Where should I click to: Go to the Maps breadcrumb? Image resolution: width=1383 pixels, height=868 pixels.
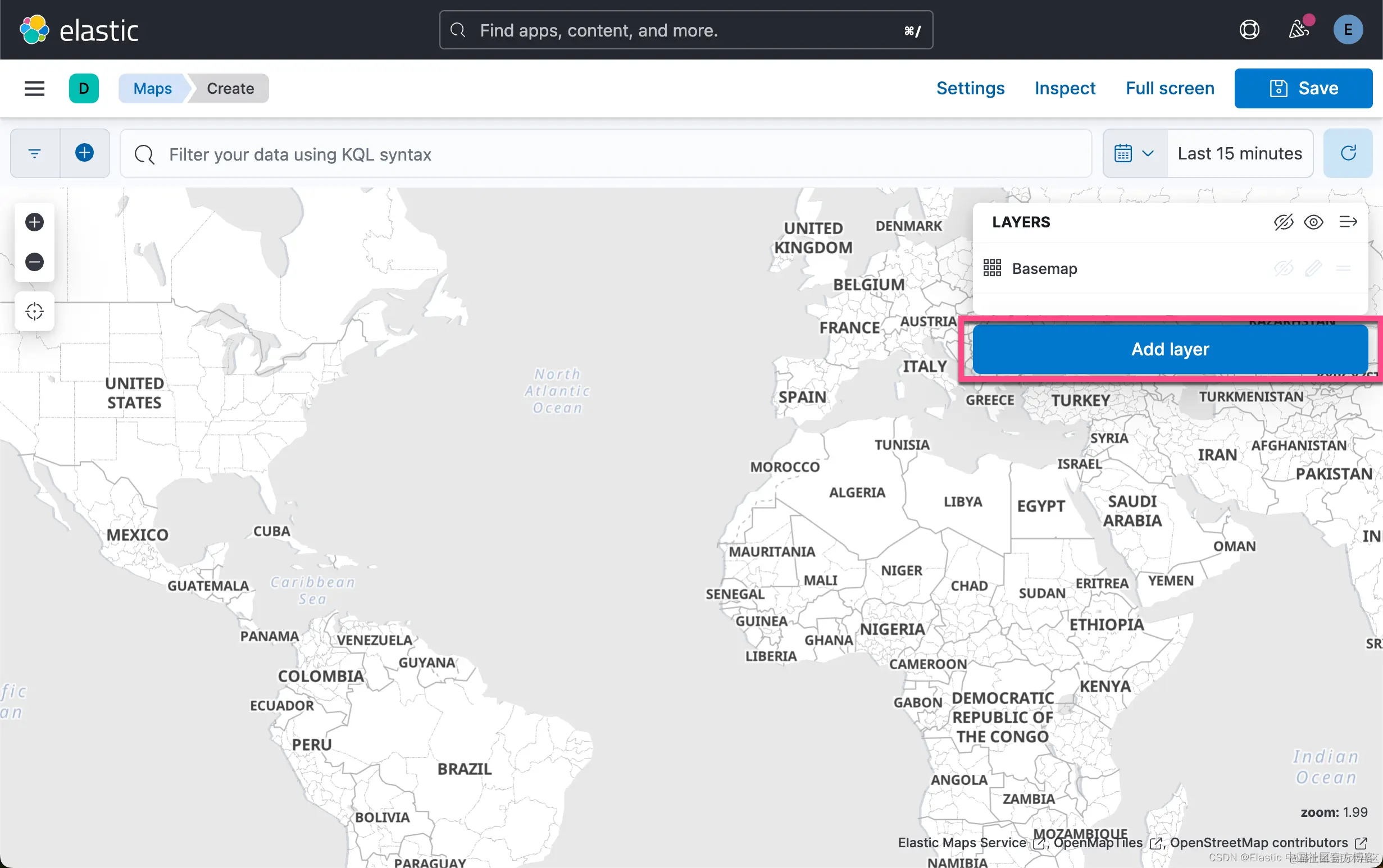pos(152,88)
